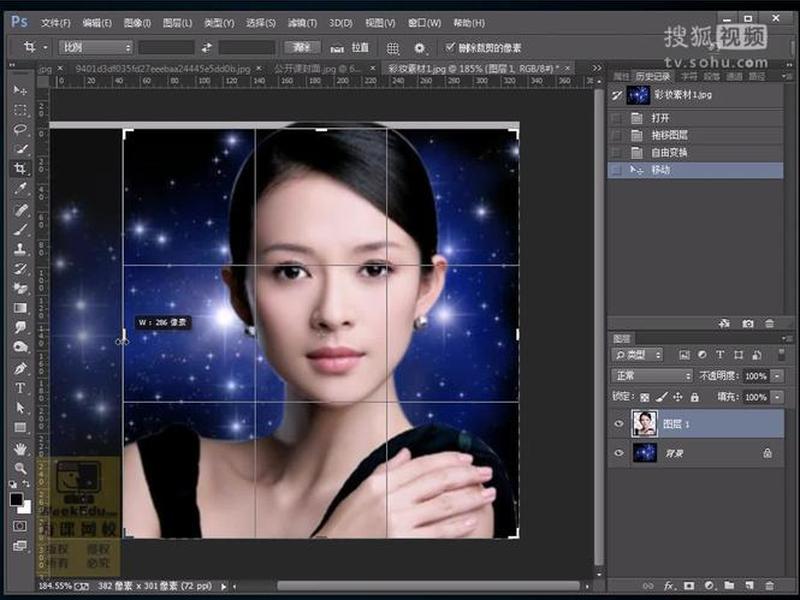Open the layer filter type (类型) dropdown
Screen dimensions: 800x600
tap(637, 355)
